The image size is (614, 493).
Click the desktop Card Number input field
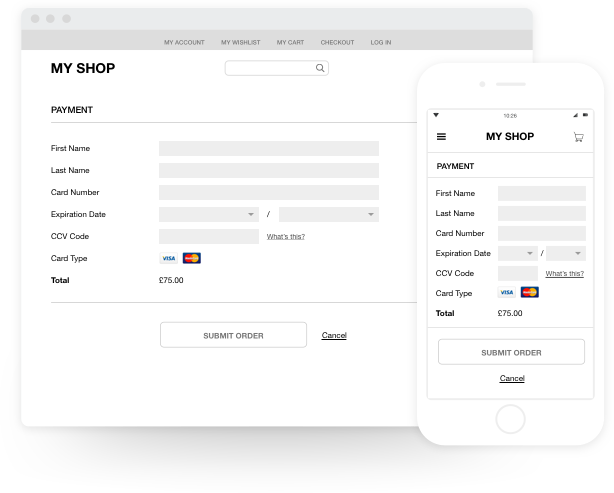(269, 192)
